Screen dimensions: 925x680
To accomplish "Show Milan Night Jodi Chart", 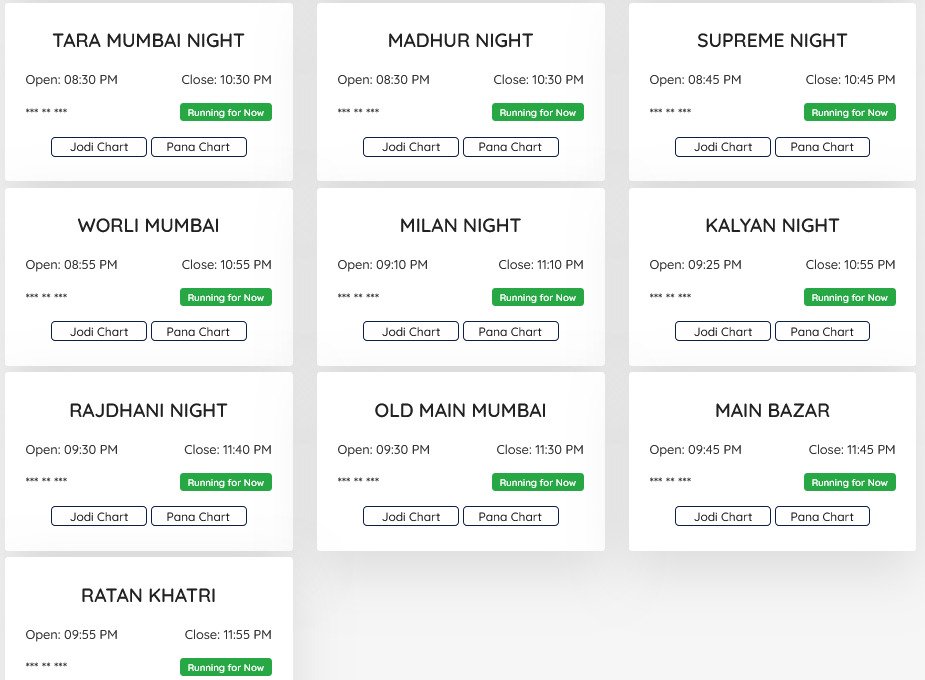I will coord(411,332).
